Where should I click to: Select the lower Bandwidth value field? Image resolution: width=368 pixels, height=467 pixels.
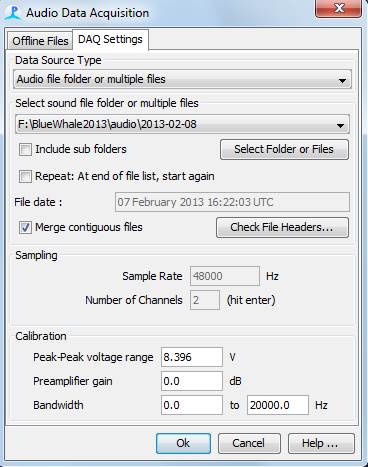192,405
